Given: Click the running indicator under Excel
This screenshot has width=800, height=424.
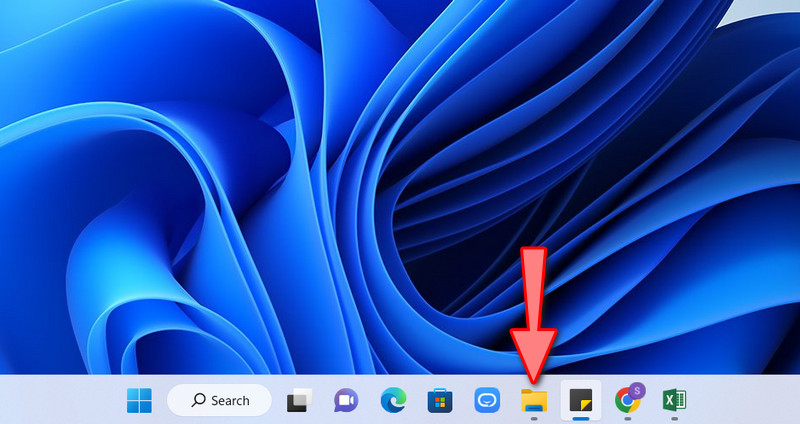Looking at the screenshot, I should 674,418.
